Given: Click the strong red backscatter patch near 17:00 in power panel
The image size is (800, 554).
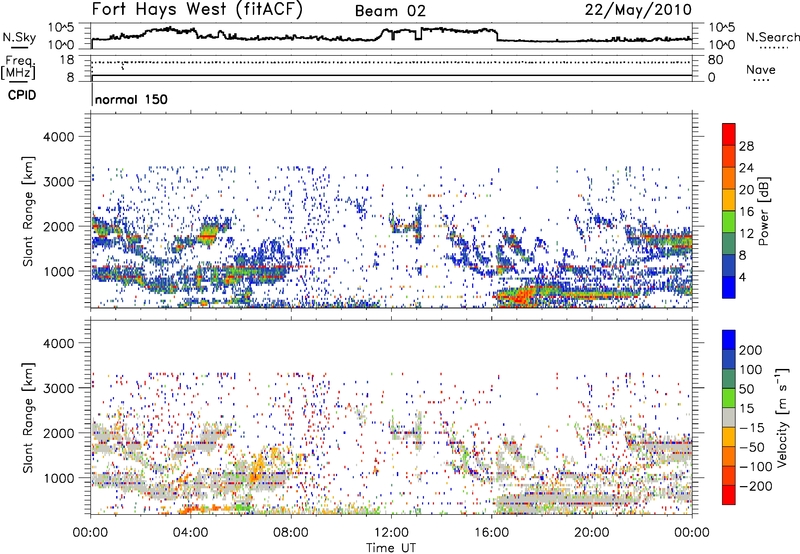Looking at the screenshot, I should [x=520, y=295].
